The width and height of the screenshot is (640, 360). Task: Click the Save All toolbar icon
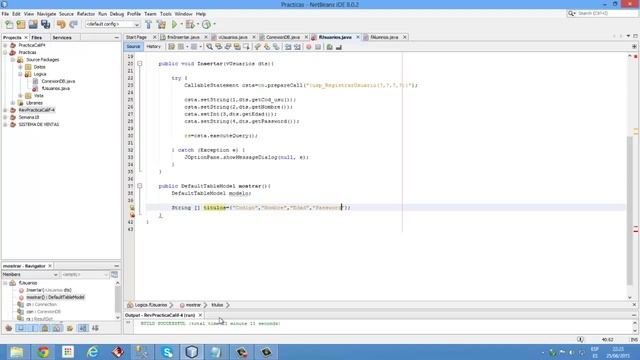tap(45, 24)
